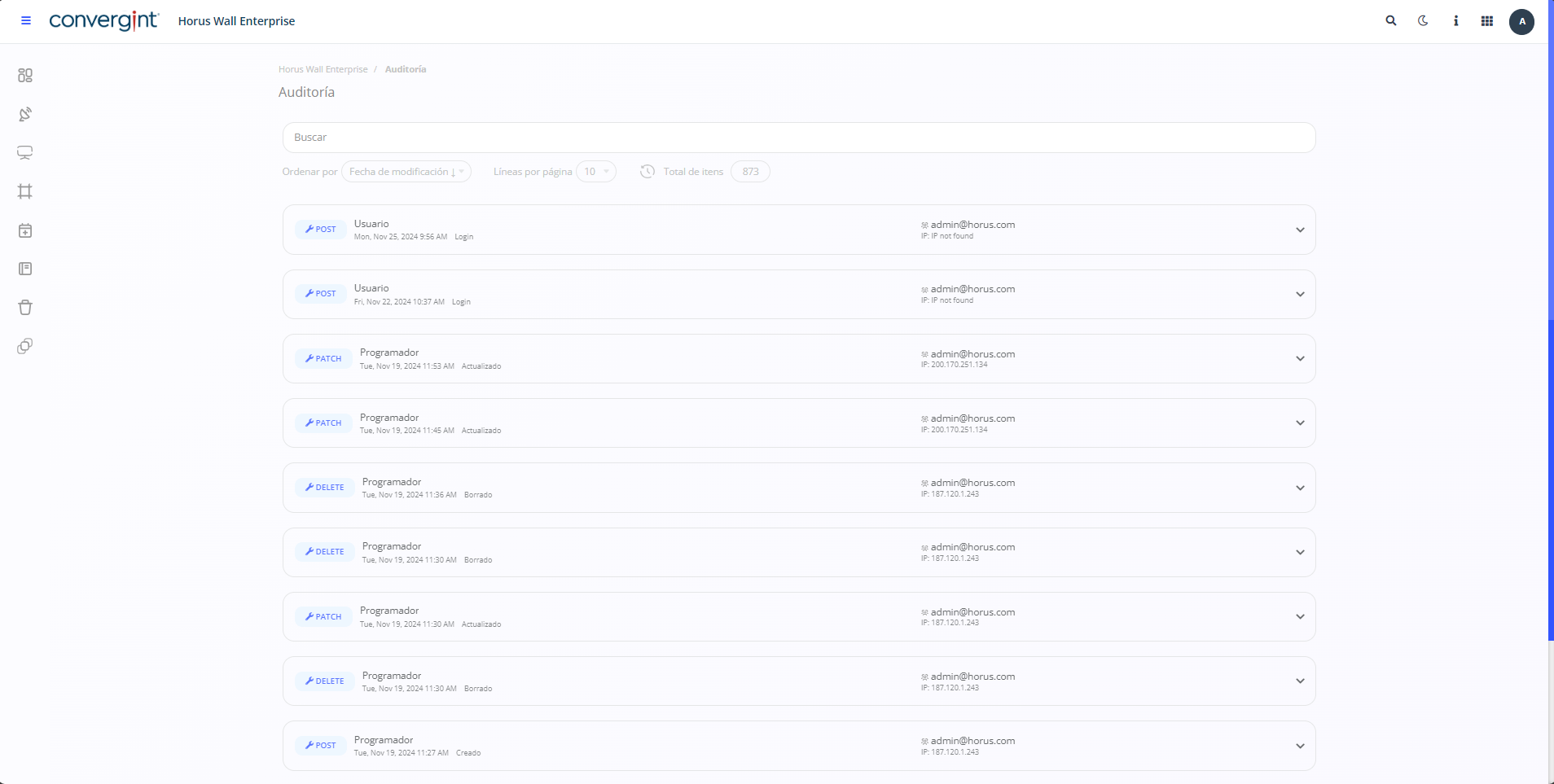Toggle the hamburger sidebar menu
This screenshot has height=784, width=1554.
26,21
